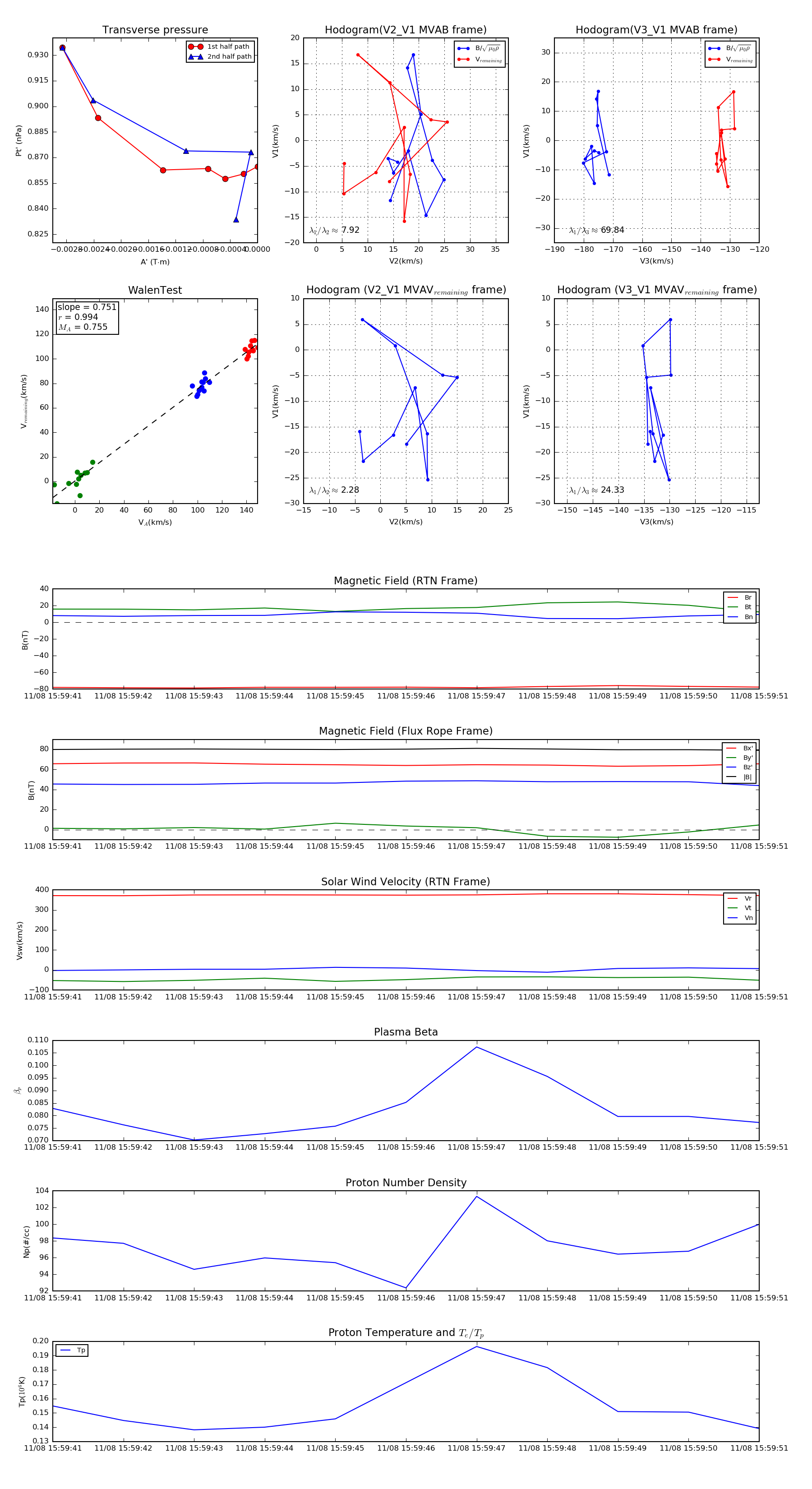Click the plasma beta peak at 15:59:47
Image resolution: width=812 pixels, height=1489 pixels.
pos(476,1047)
